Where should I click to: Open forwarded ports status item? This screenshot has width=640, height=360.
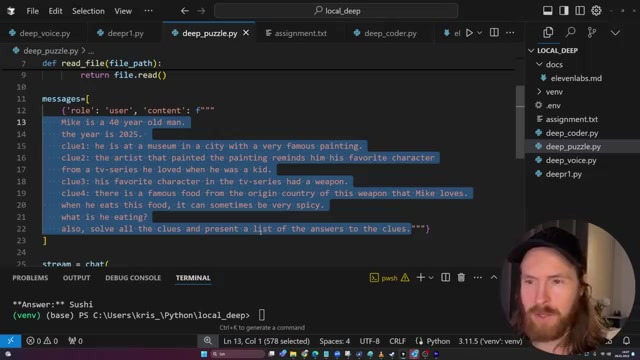tap(76, 341)
